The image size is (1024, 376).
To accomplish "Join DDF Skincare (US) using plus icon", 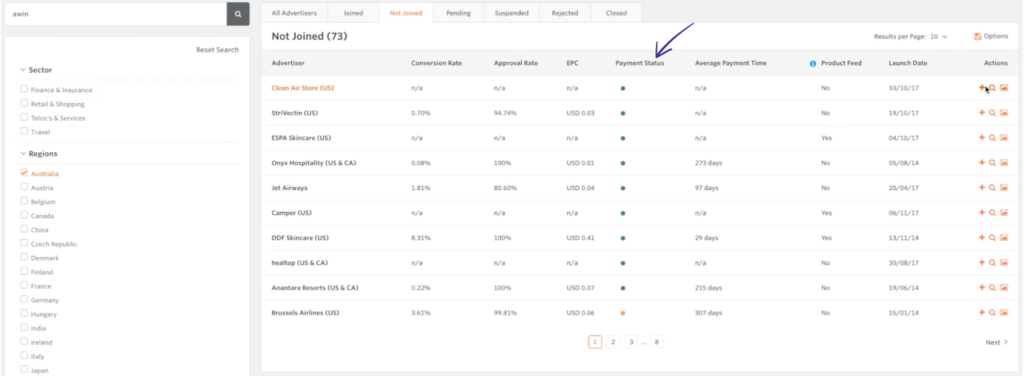I will tap(982, 238).
